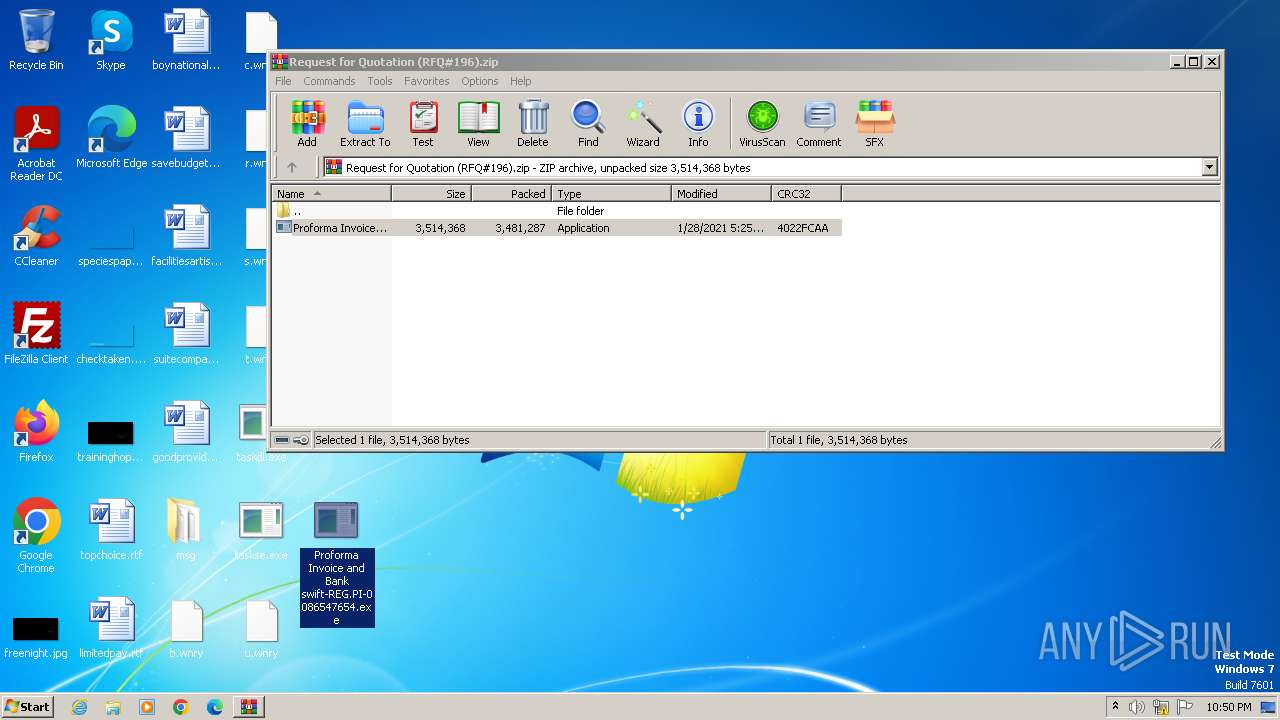The image size is (1280, 720).
Task: Open Chrome from the taskbar
Action: [x=181, y=707]
